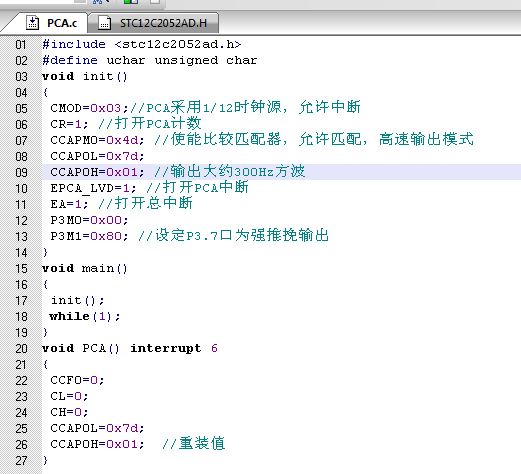The height and width of the screenshot is (474, 521).
Task: Place cursor on the #include line
Action: pyautogui.click(x=141, y=44)
